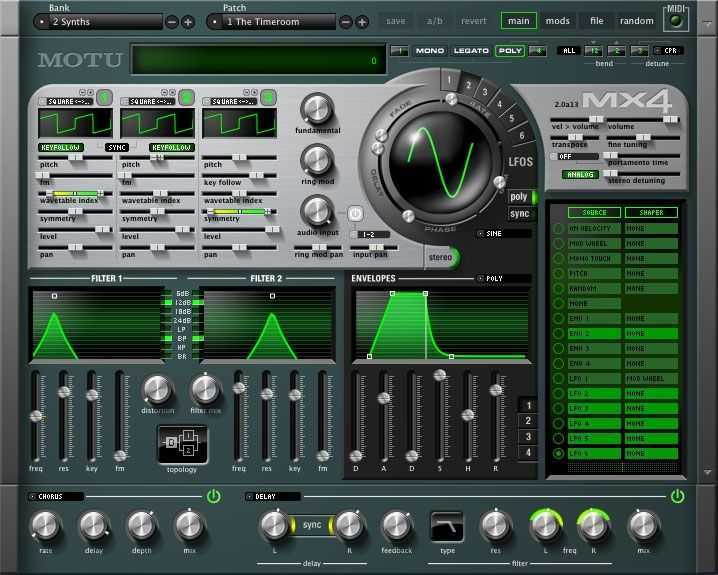Switch to the mods tab
718x575 pixels.
[x=558, y=20]
